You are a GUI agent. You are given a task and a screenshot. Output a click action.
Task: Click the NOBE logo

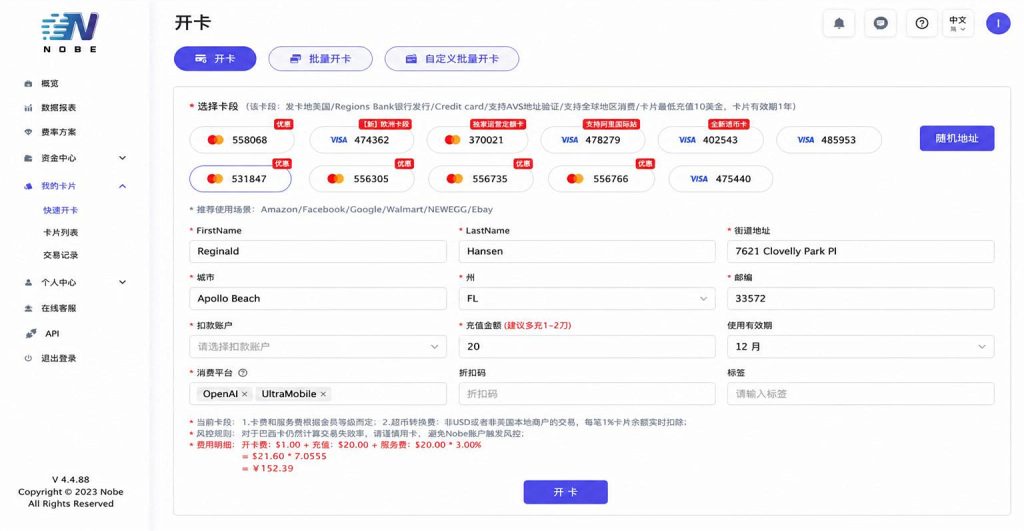70,32
